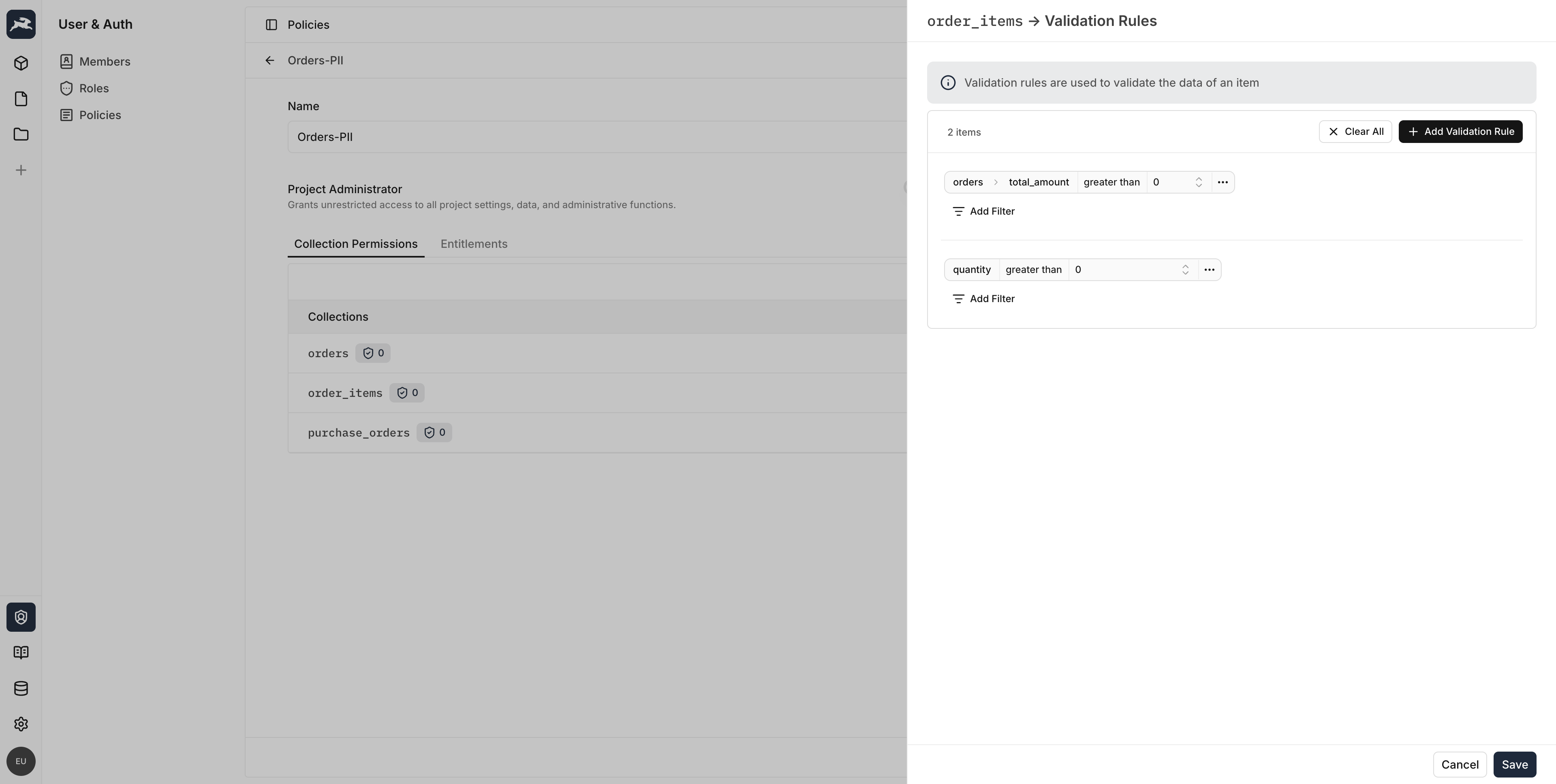This screenshot has width=1556, height=784.
Task: Click the EU user avatar
Action: point(21,761)
